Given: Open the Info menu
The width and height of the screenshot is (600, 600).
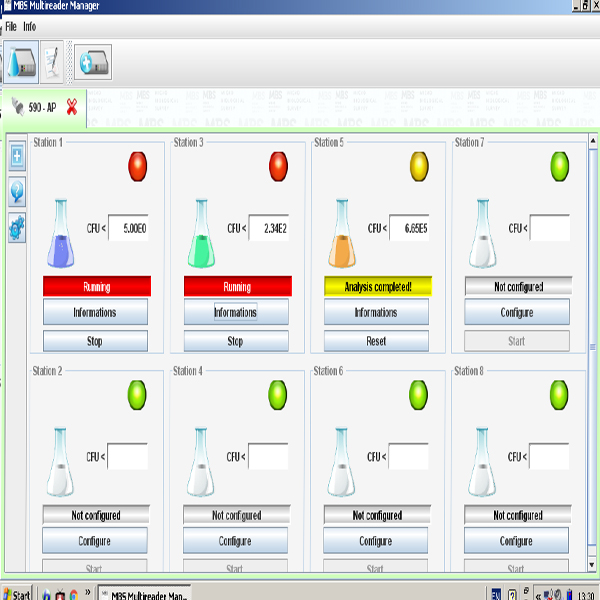Looking at the screenshot, I should click(x=30, y=26).
